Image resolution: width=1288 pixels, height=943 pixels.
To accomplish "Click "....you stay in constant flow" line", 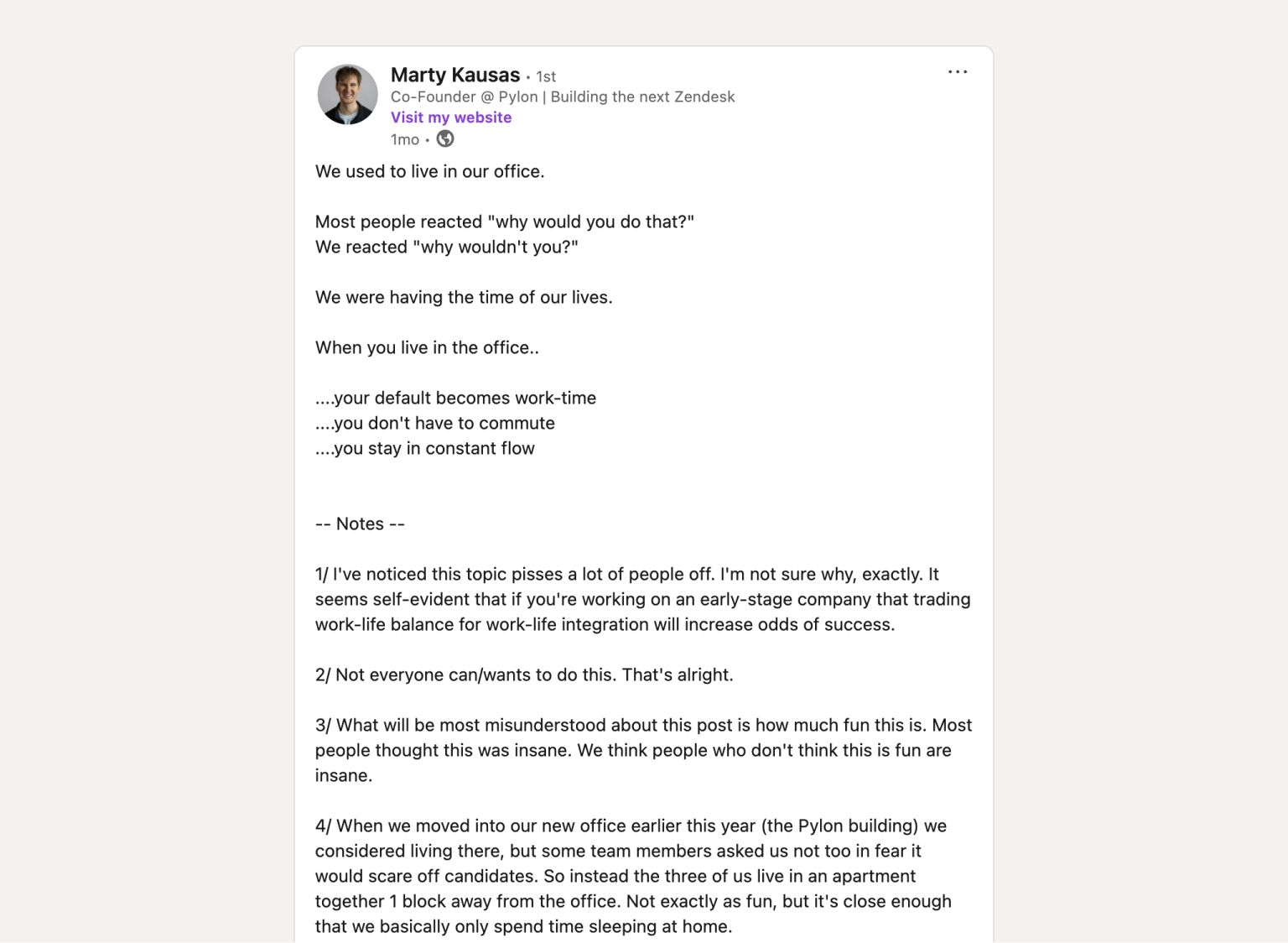I will [x=425, y=448].
